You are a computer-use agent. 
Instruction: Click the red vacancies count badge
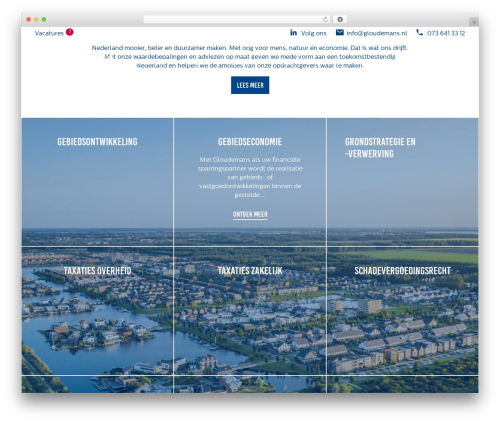click(69, 32)
